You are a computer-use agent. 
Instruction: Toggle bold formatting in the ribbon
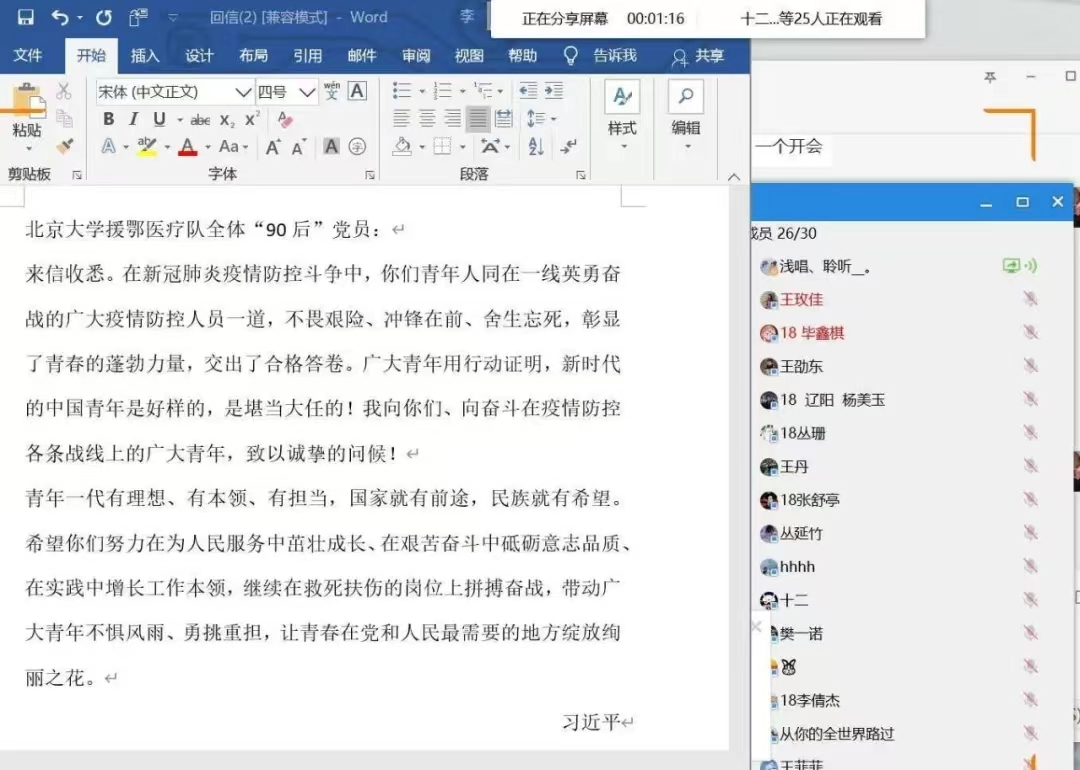(x=108, y=120)
